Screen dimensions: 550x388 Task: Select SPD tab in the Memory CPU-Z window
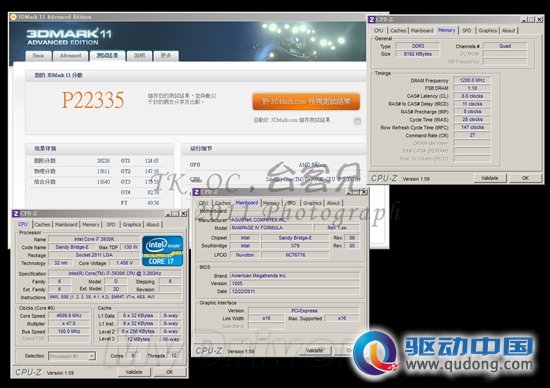pos(467,31)
